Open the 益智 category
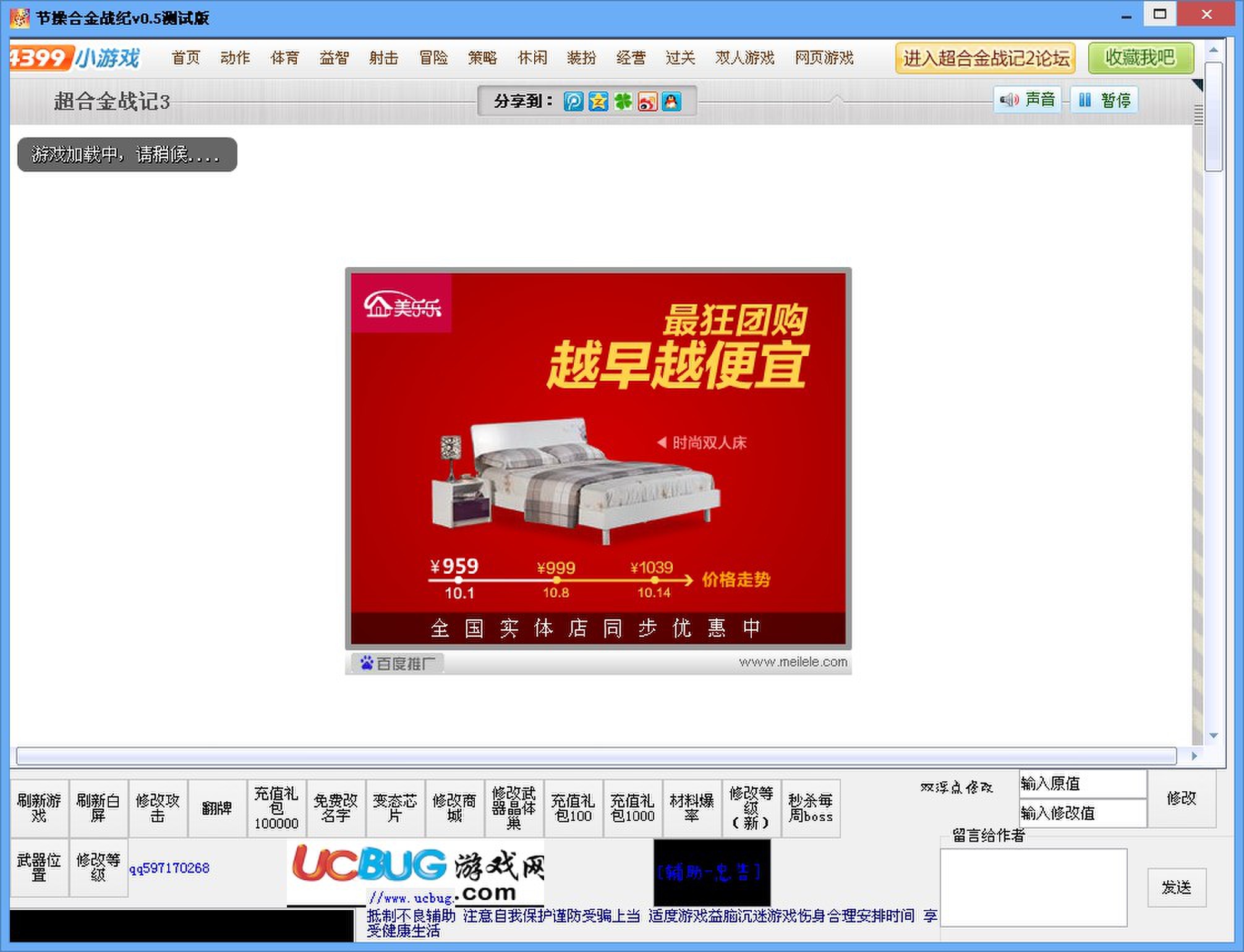The width and height of the screenshot is (1244, 952). pyautogui.click(x=334, y=57)
